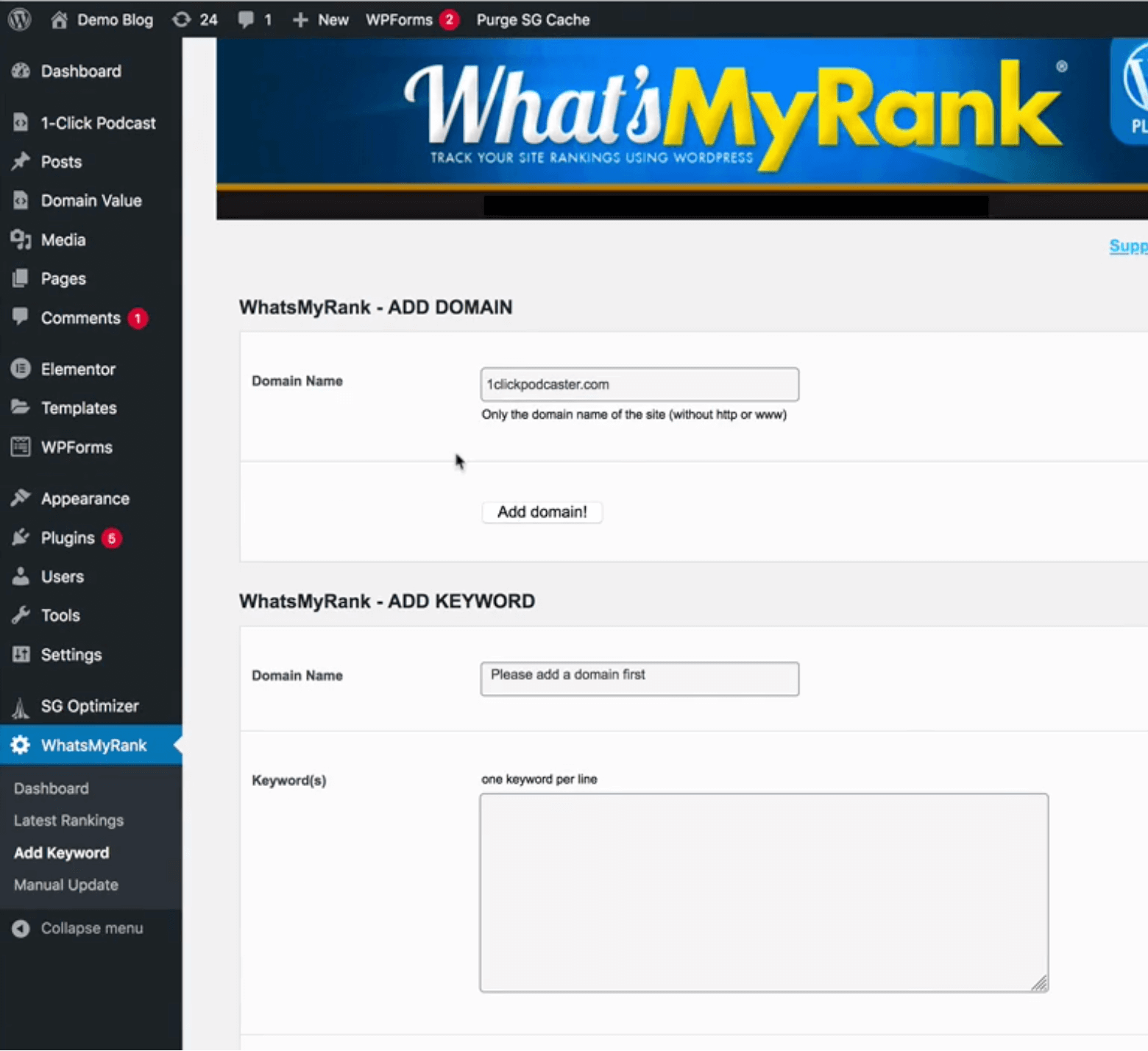1148x1051 pixels.
Task: Click the Domain Value sidebar icon
Action: 21,200
